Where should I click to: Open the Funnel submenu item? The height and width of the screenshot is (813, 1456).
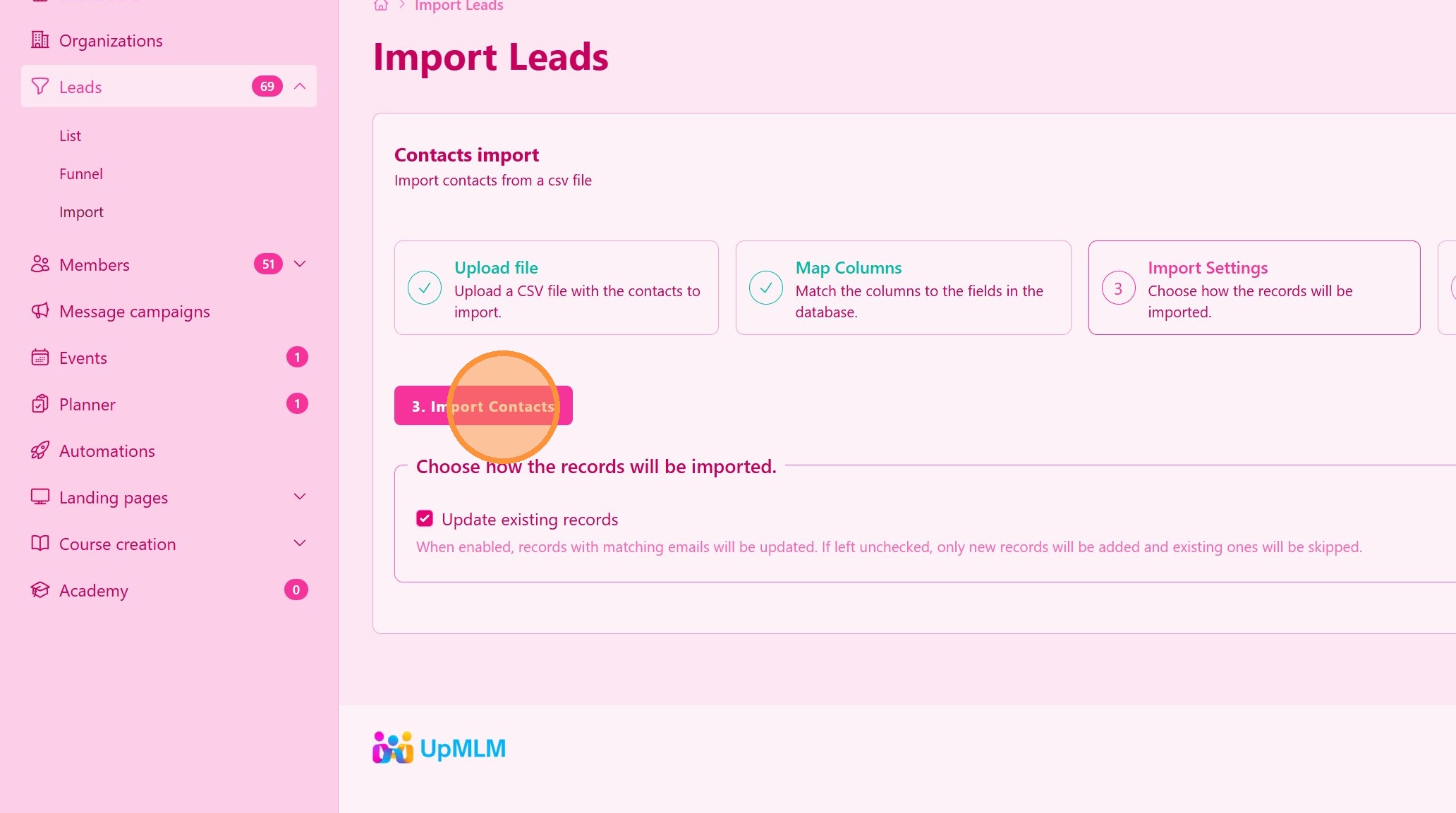pos(81,174)
